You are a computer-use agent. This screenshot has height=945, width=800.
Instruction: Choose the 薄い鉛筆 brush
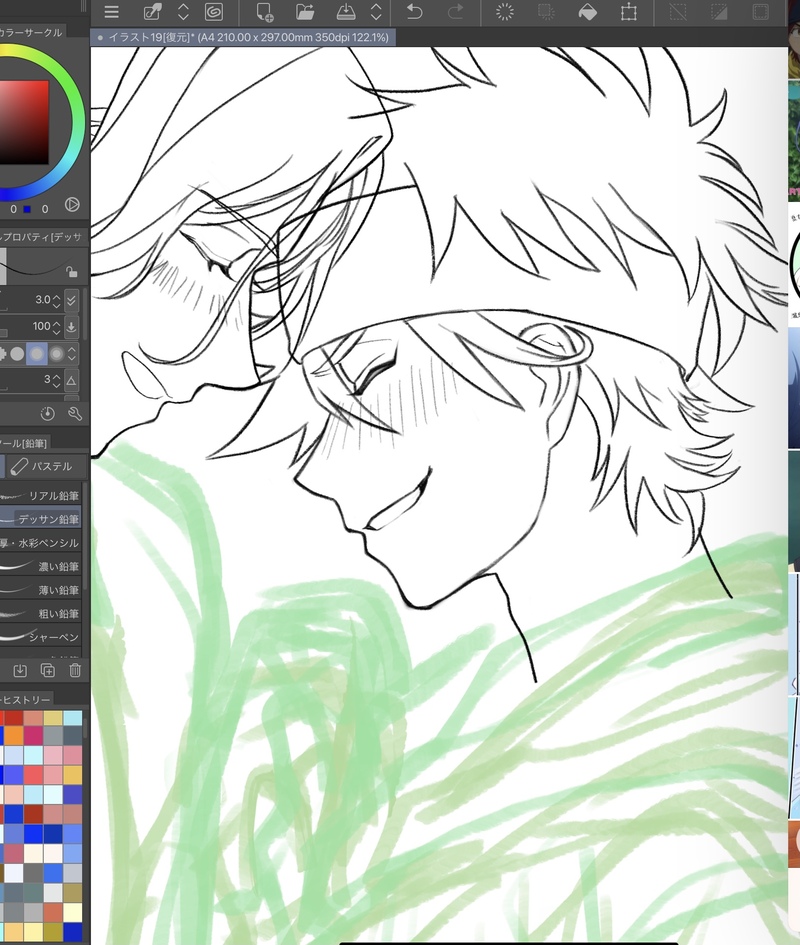[40, 589]
